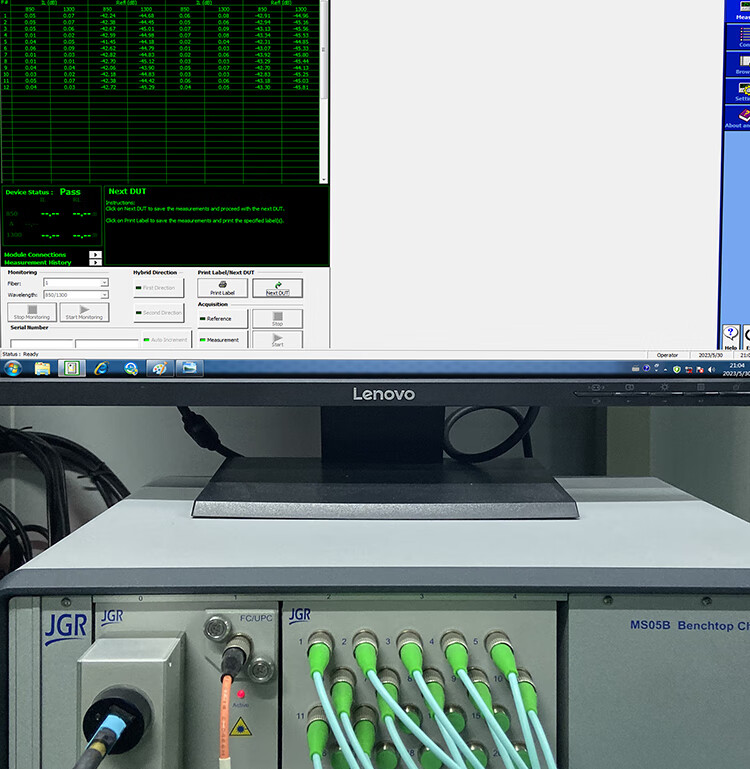Click the Stop Monitoring button
Viewport: 750px width, 769px height.
[x=32, y=312]
